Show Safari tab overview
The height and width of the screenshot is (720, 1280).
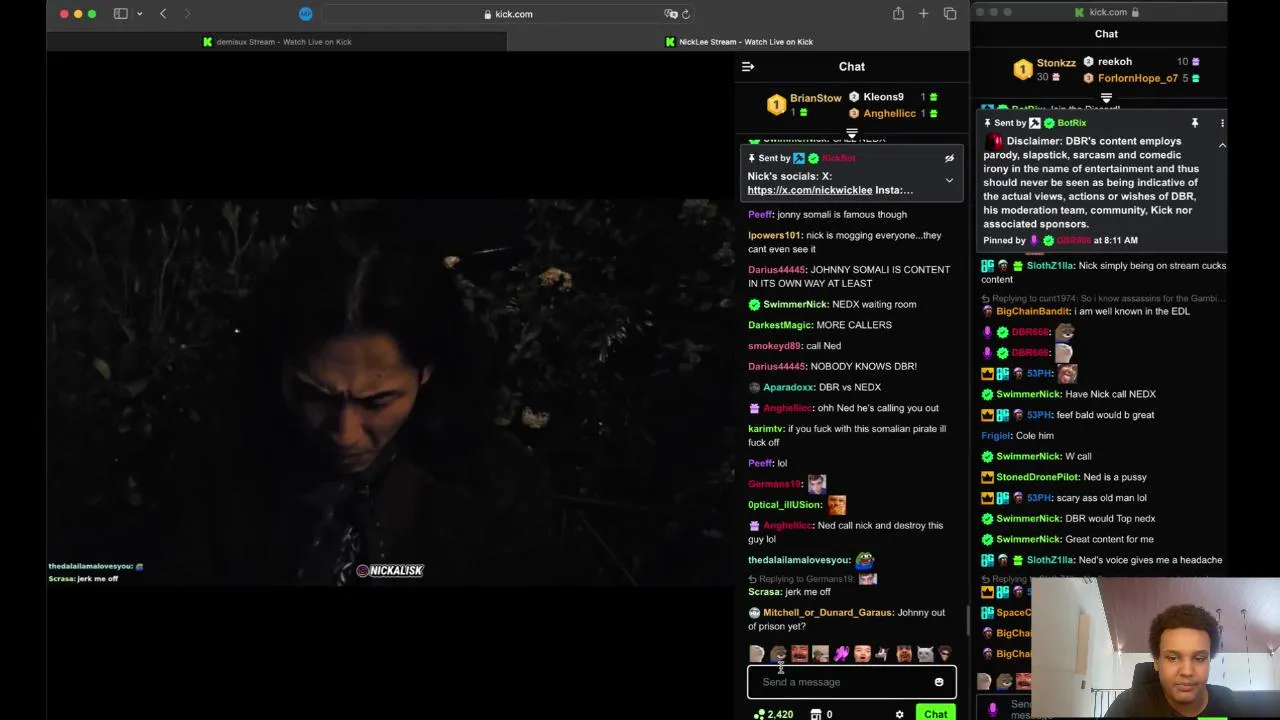[x=950, y=14]
